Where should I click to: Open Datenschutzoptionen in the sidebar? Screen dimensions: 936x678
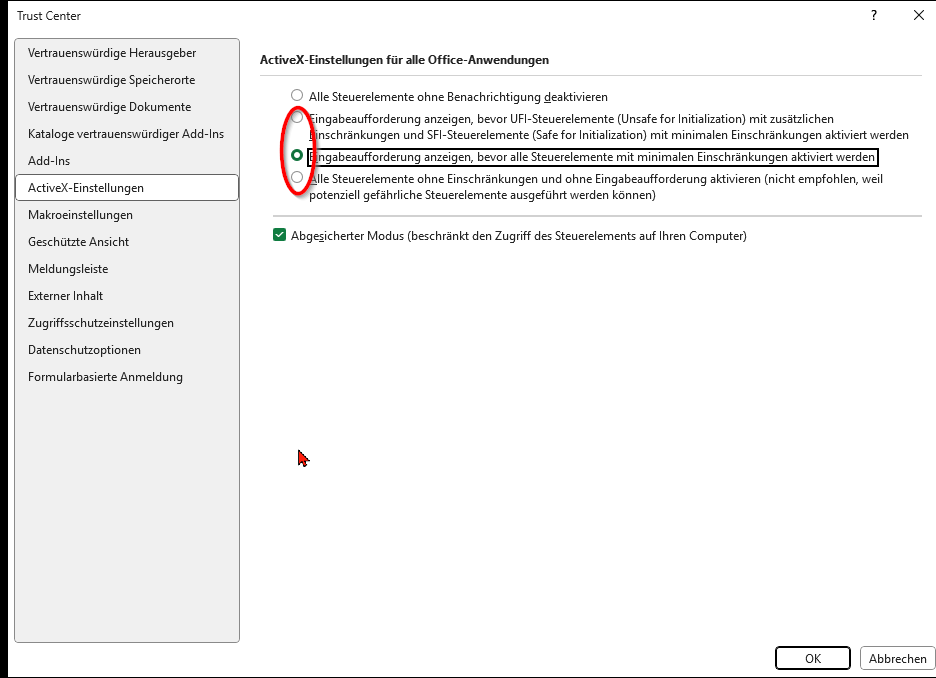point(84,350)
